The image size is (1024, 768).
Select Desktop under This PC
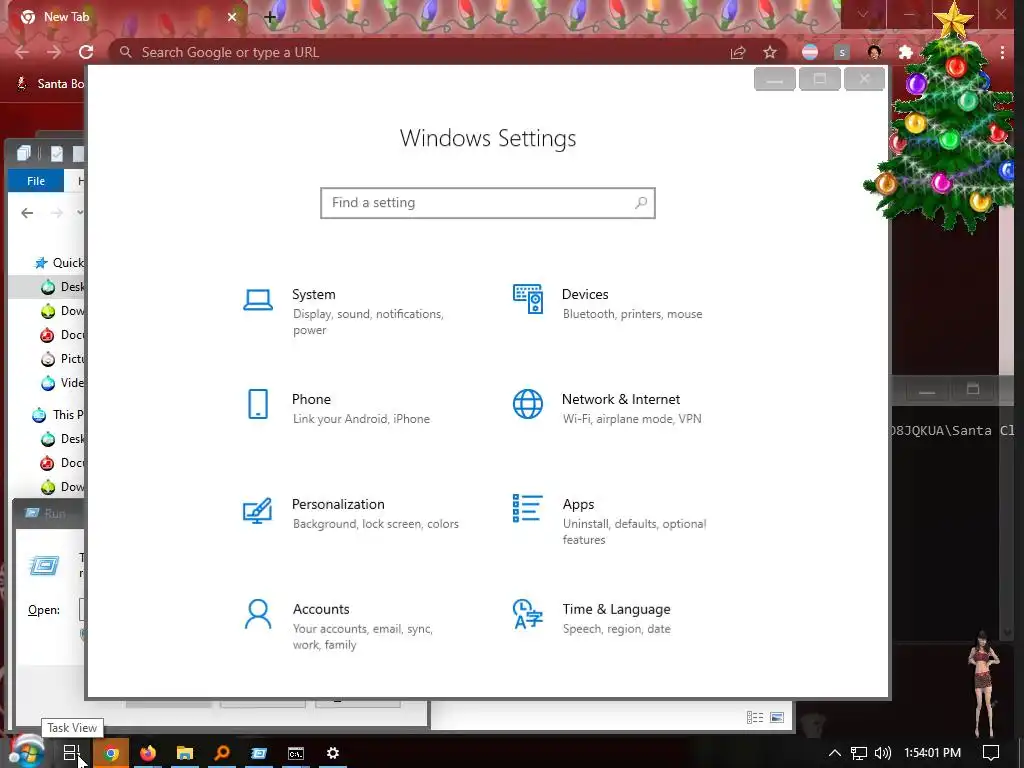(x=62, y=439)
